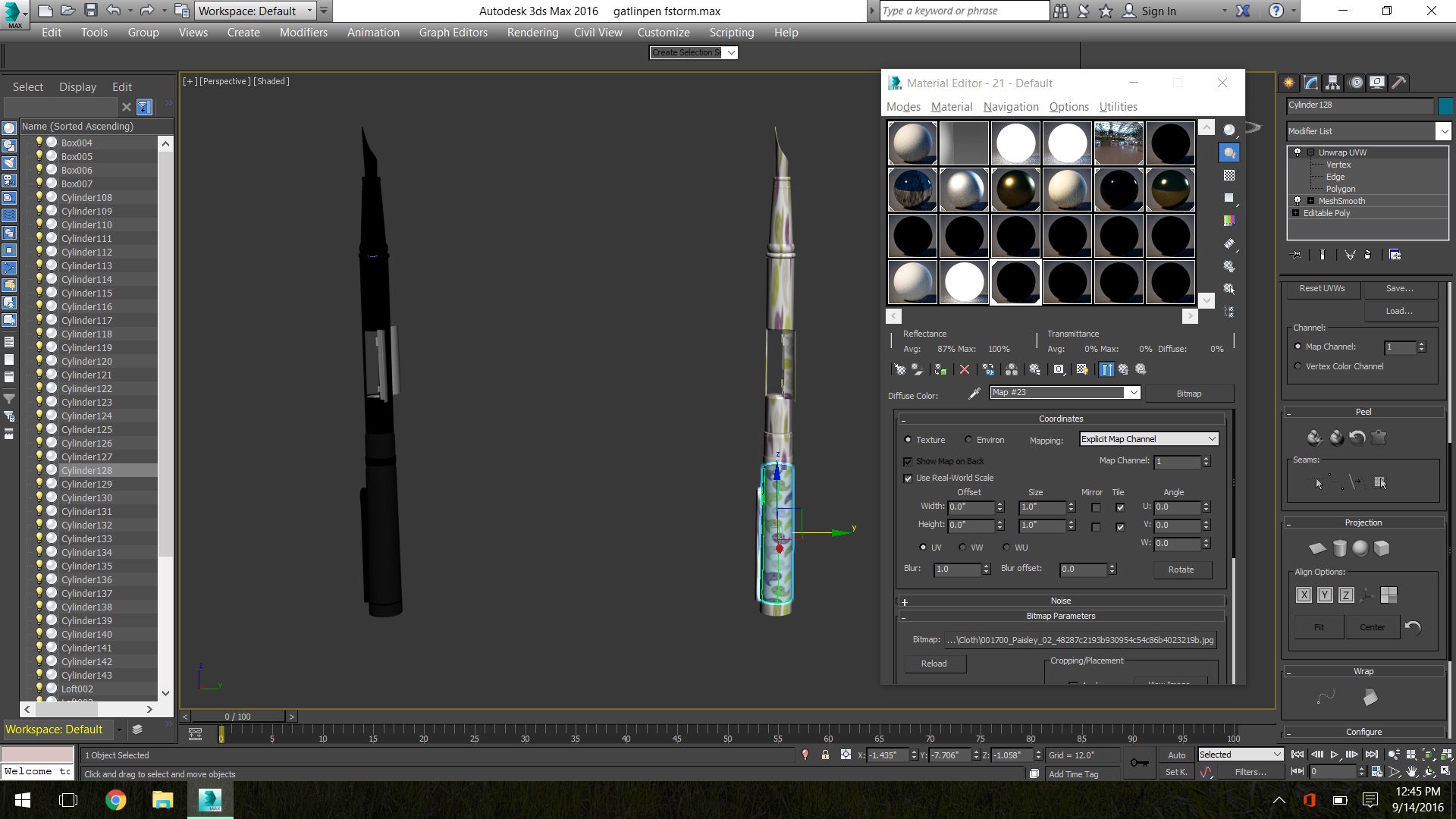1456x819 pixels.
Task: Click the Reset UVWs button
Action: click(1322, 288)
